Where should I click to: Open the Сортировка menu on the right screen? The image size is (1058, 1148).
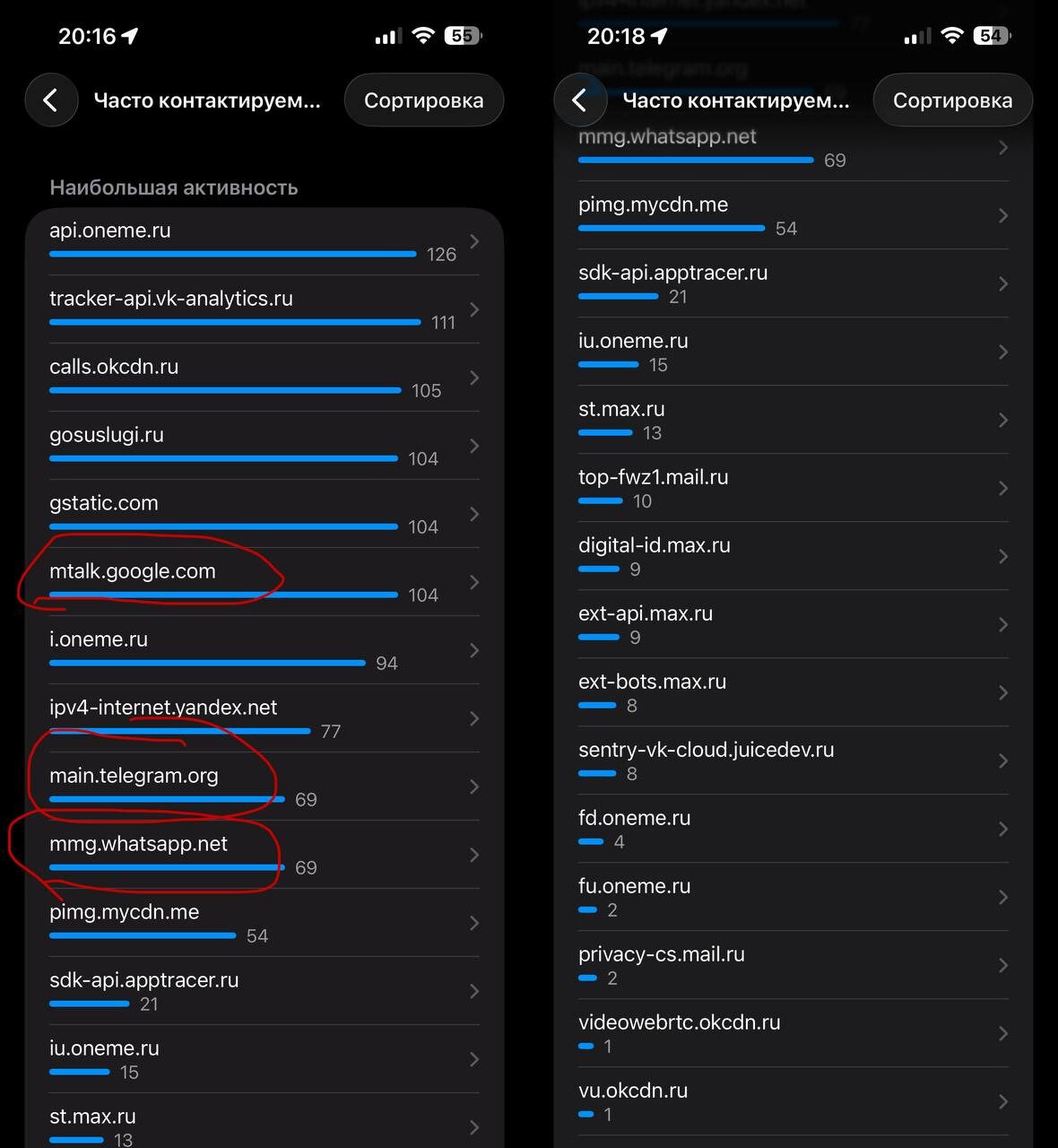click(952, 100)
